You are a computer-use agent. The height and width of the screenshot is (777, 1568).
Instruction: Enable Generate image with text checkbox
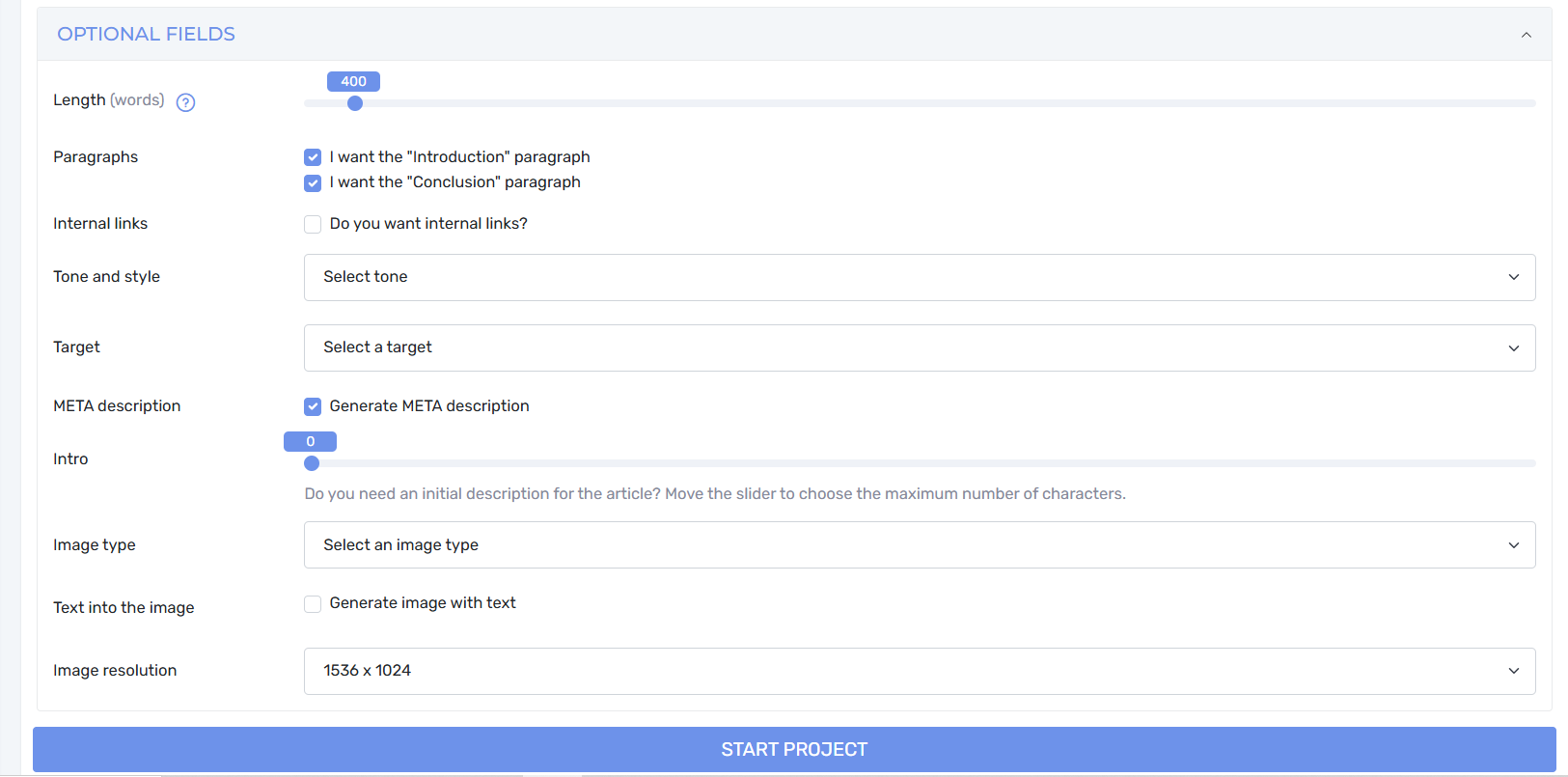coord(313,604)
